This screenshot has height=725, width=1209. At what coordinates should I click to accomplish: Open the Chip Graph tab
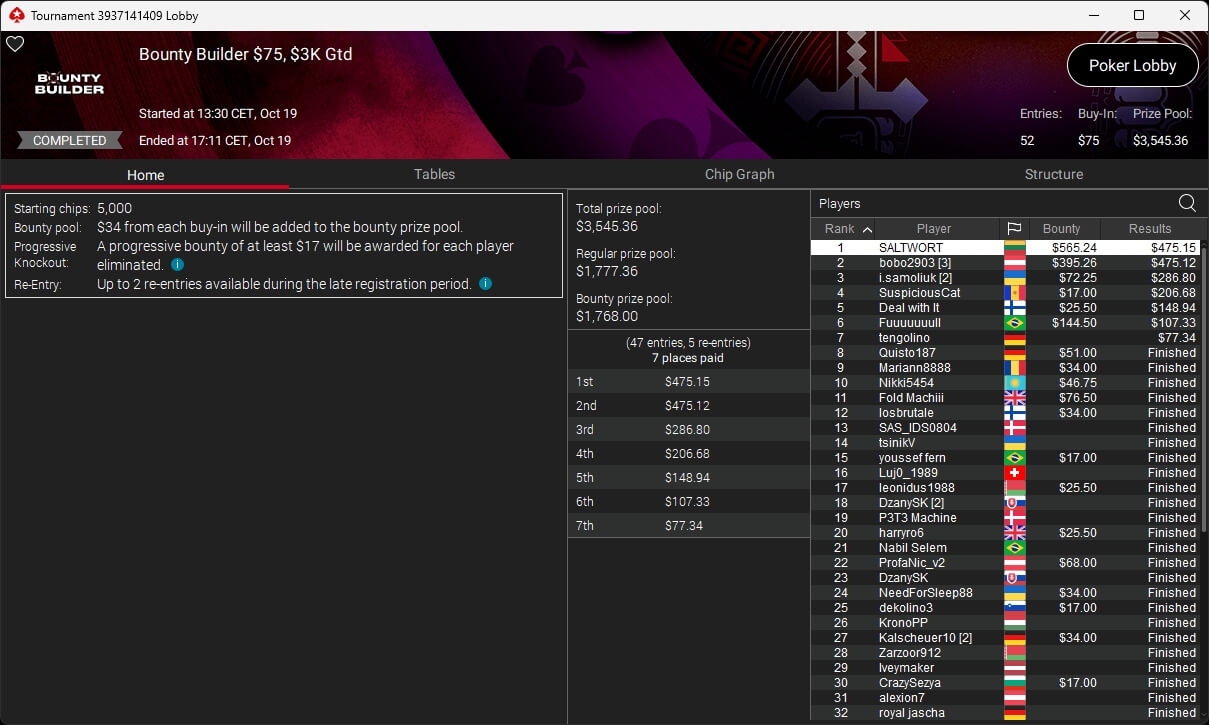(739, 174)
